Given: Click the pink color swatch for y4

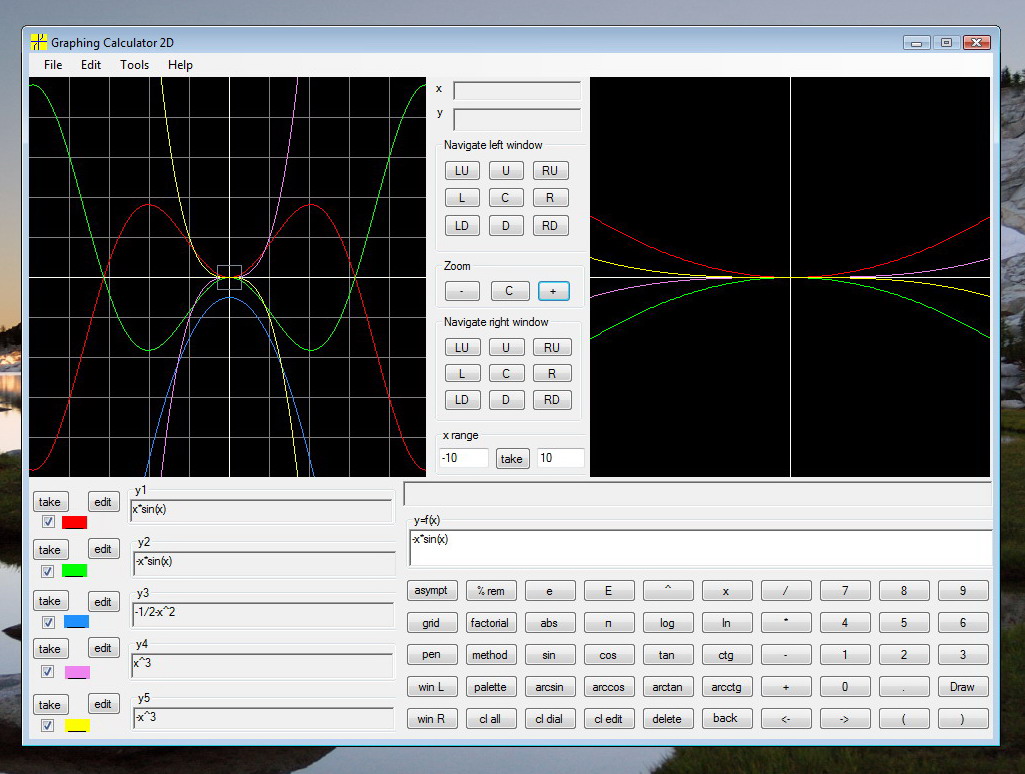Looking at the screenshot, I should click(77, 672).
